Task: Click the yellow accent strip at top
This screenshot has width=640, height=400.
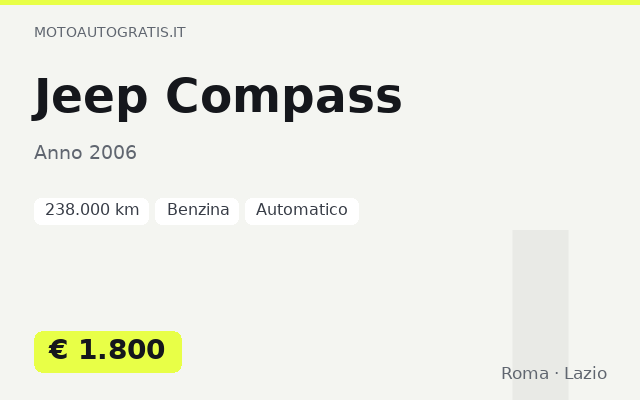Action: 320,2
